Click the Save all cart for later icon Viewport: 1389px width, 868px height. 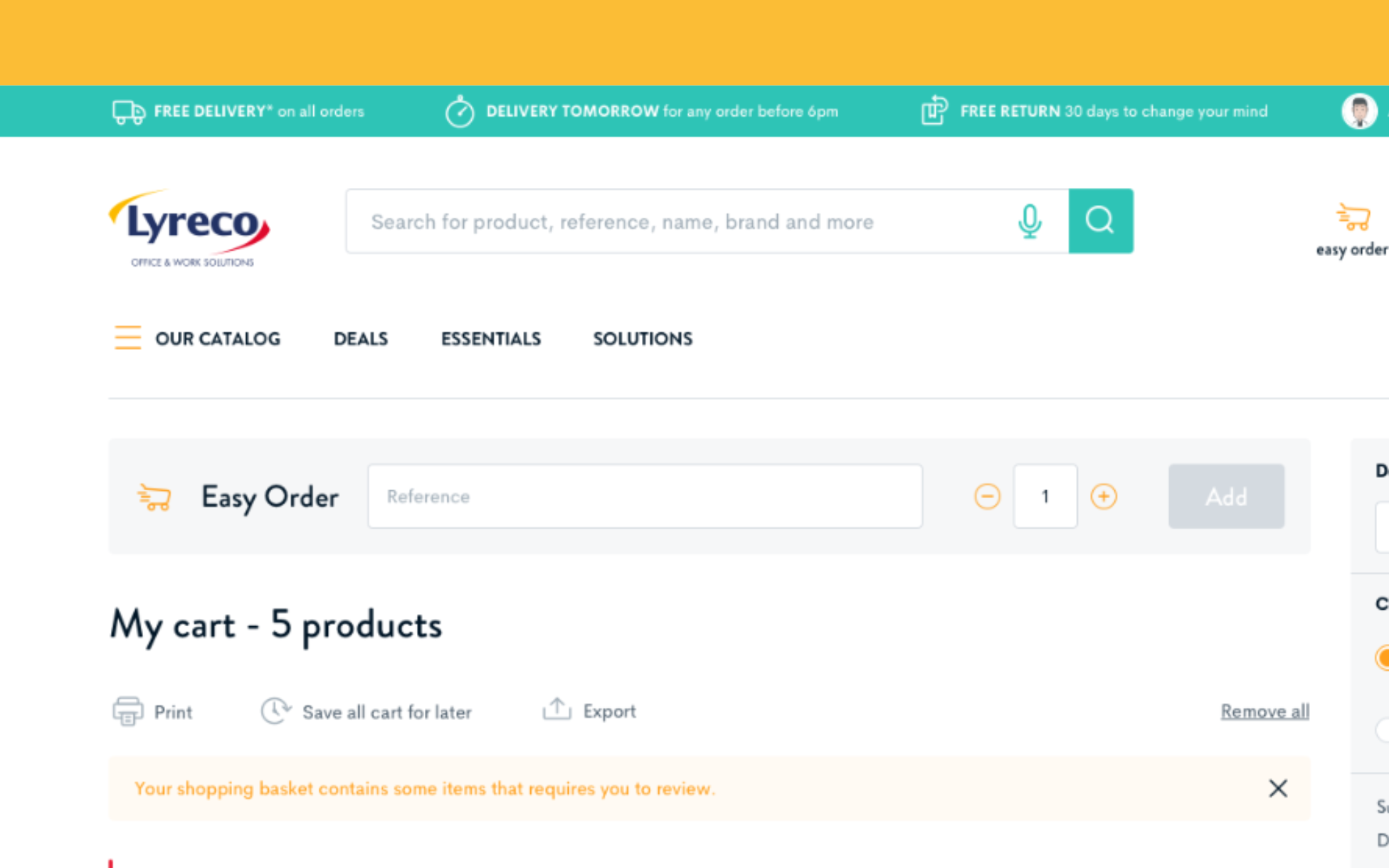tap(275, 710)
